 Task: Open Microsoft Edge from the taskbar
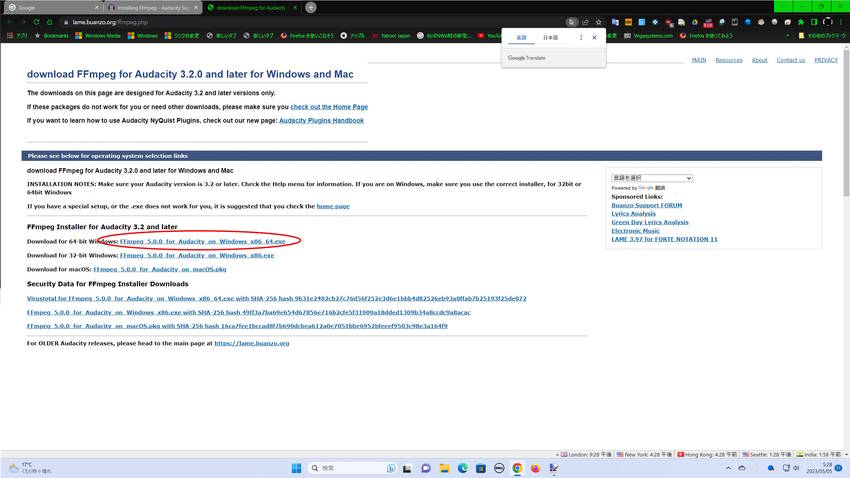click(x=462, y=468)
